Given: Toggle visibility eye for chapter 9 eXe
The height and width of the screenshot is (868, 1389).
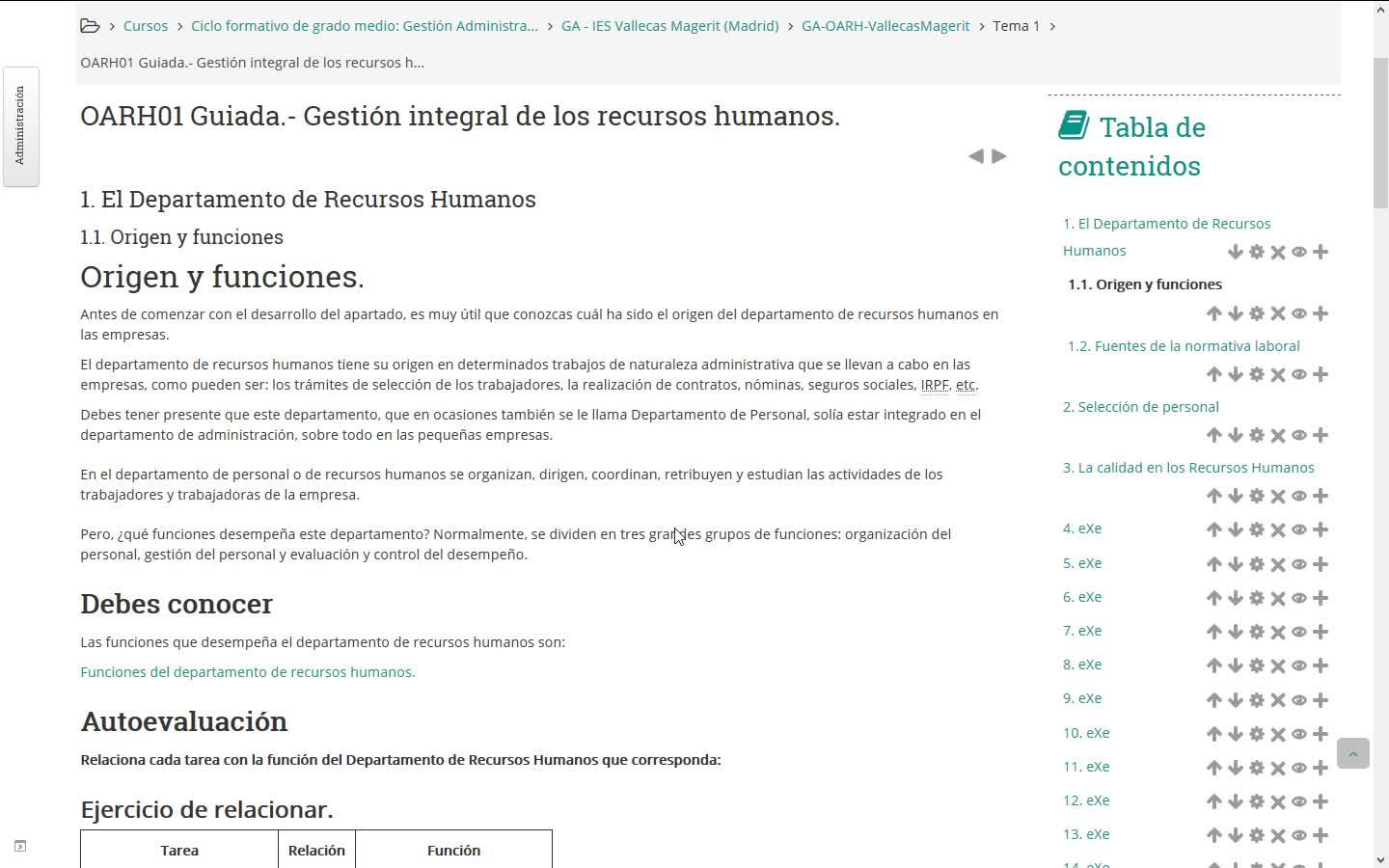Looking at the screenshot, I should point(1299,700).
